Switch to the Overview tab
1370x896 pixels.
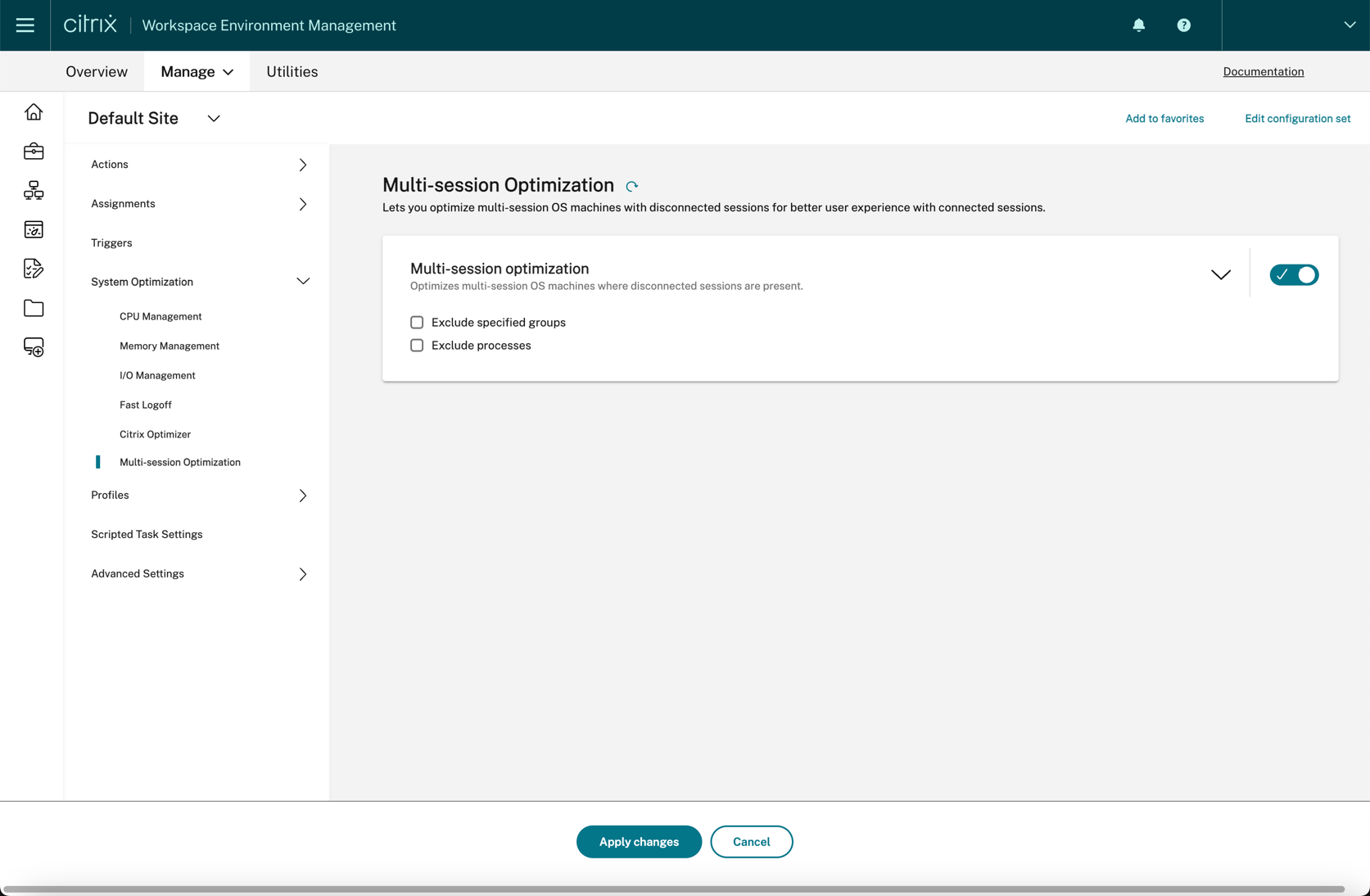(x=97, y=71)
